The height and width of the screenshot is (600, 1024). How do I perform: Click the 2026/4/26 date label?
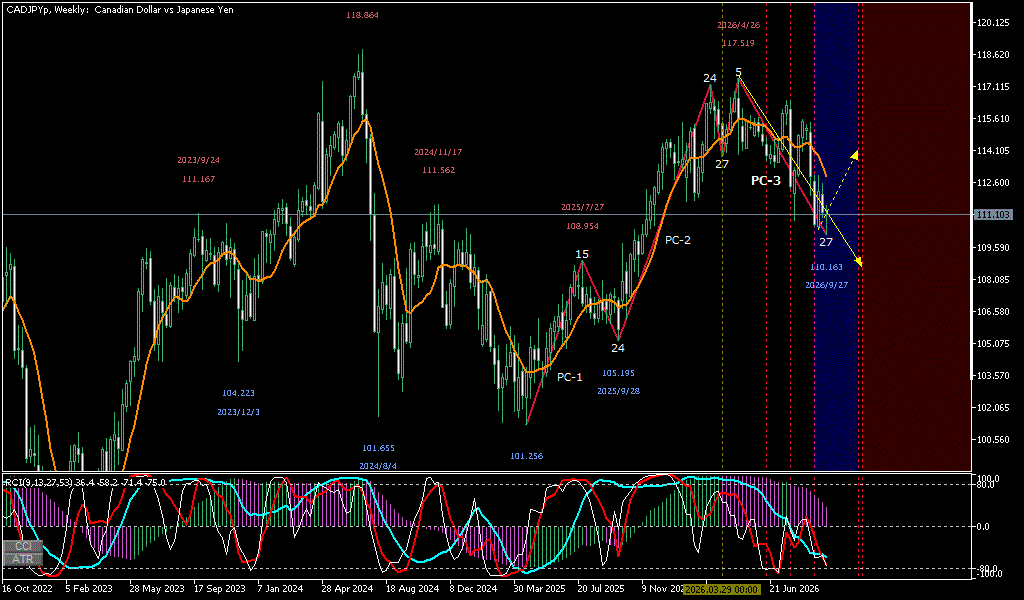738,25
